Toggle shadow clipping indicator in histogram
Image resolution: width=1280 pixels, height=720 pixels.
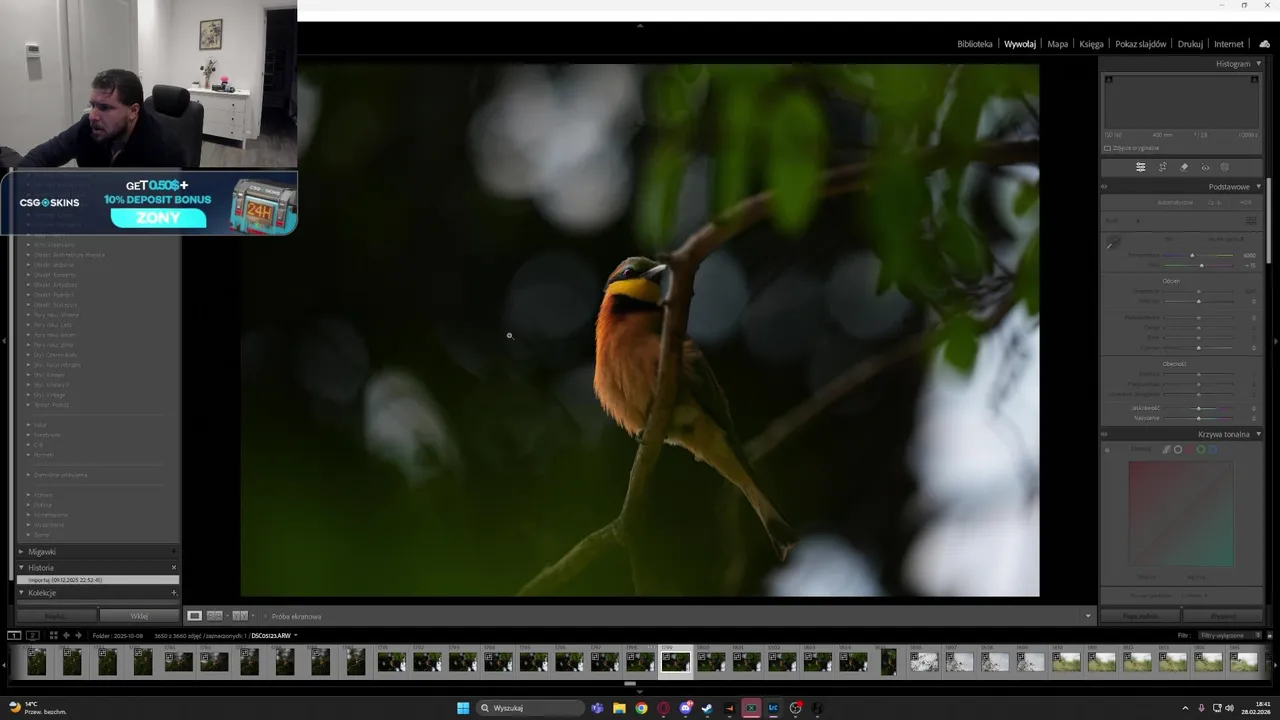point(1108,80)
